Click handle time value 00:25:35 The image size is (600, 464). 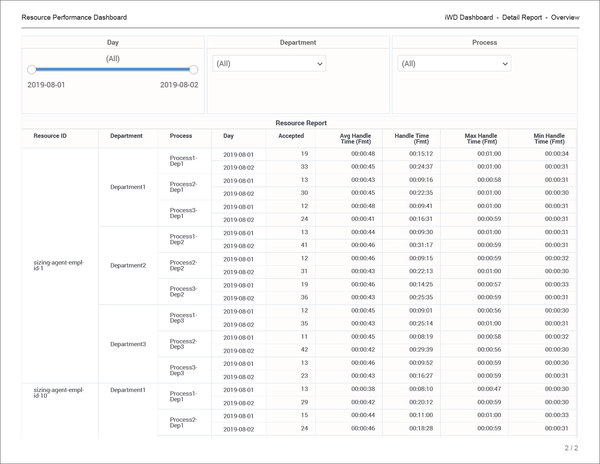tap(421, 297)
